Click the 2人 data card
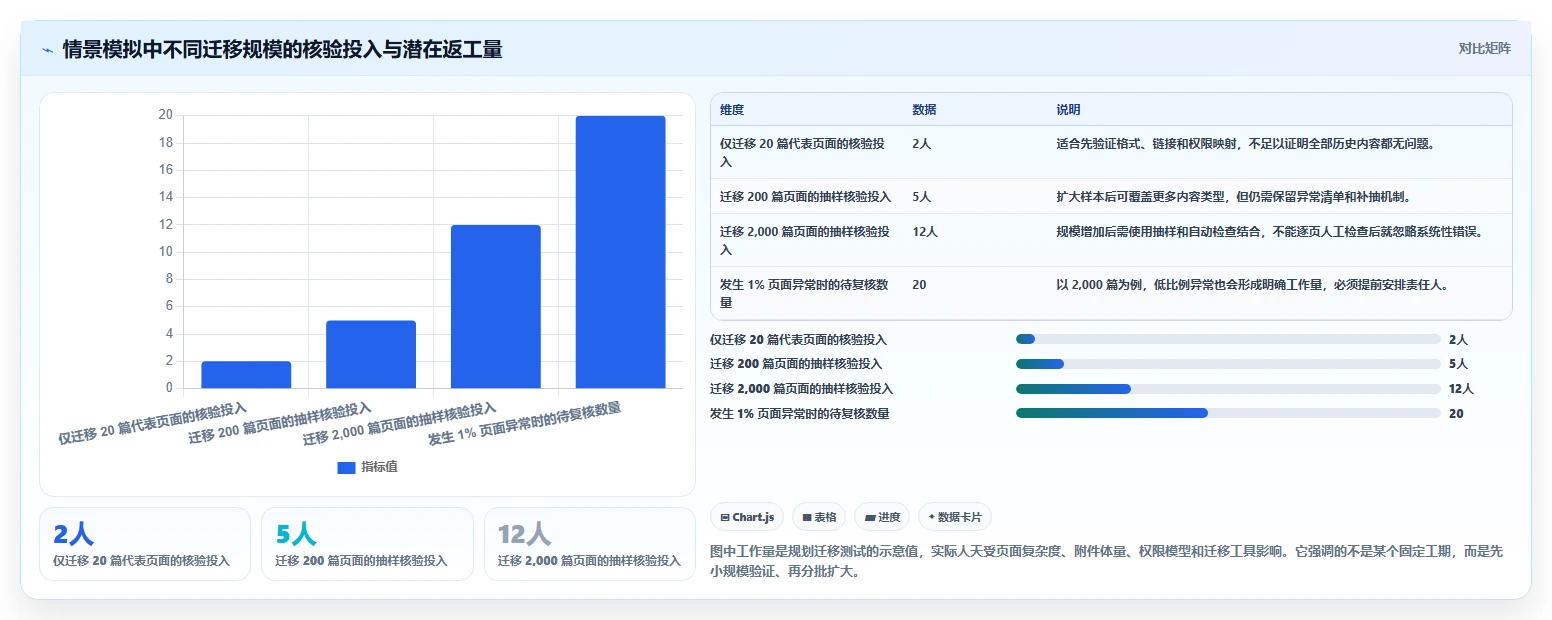The width and height of the screenshot is (1552, 620). click(x=145, y=544)
